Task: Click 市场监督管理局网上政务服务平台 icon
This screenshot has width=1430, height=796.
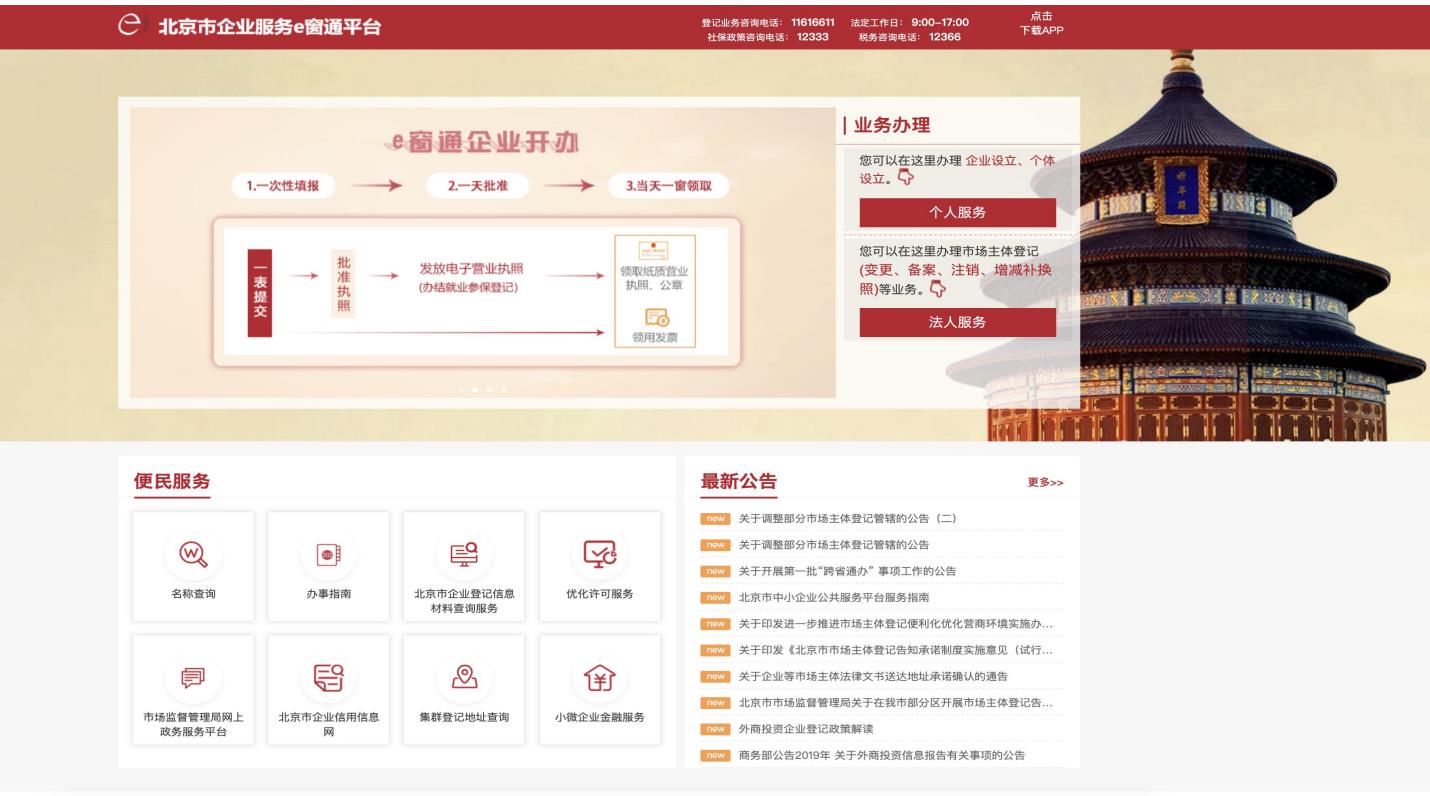Action: pos(193,677)
